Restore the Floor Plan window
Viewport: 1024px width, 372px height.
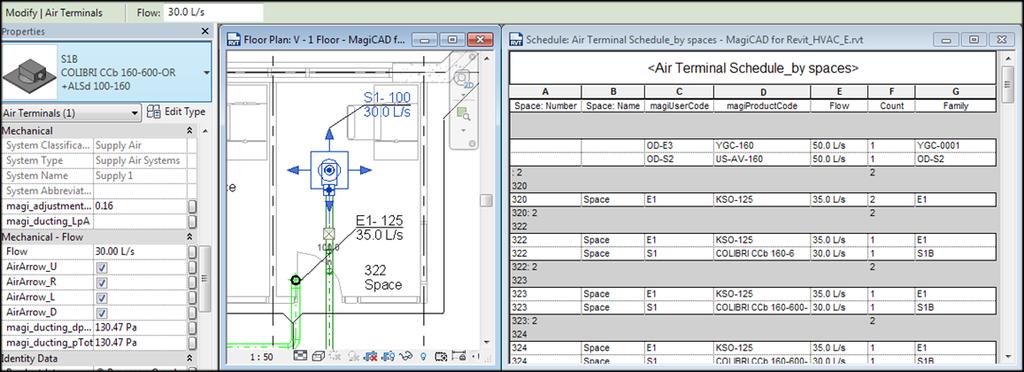tap(452, 40)
